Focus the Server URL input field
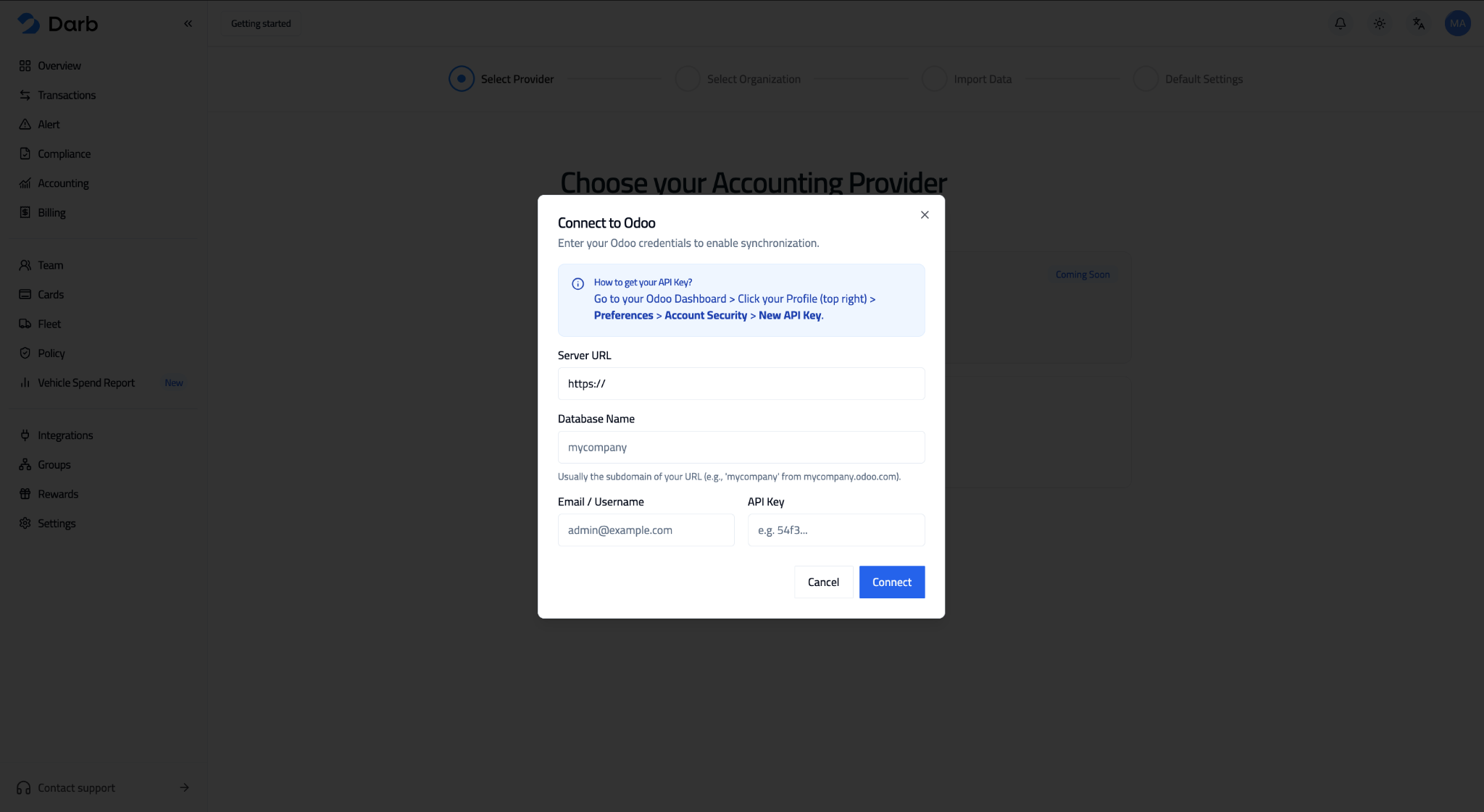This screenshot has width=1484, height=812. click(741, 383)
